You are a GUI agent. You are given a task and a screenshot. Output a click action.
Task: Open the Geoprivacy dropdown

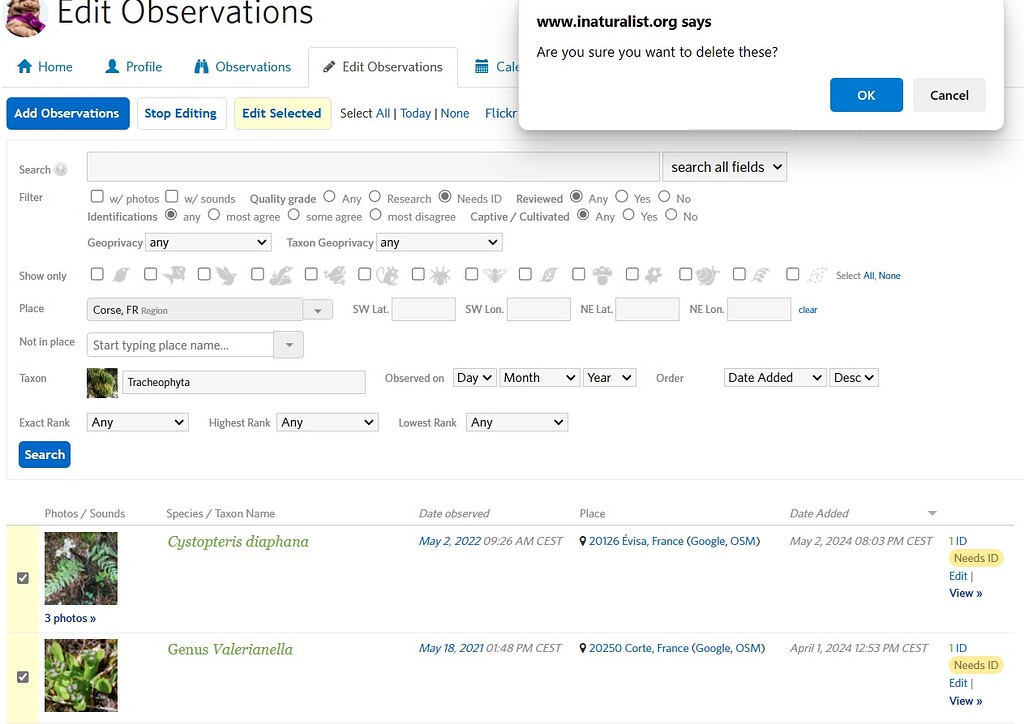(207, 242)
